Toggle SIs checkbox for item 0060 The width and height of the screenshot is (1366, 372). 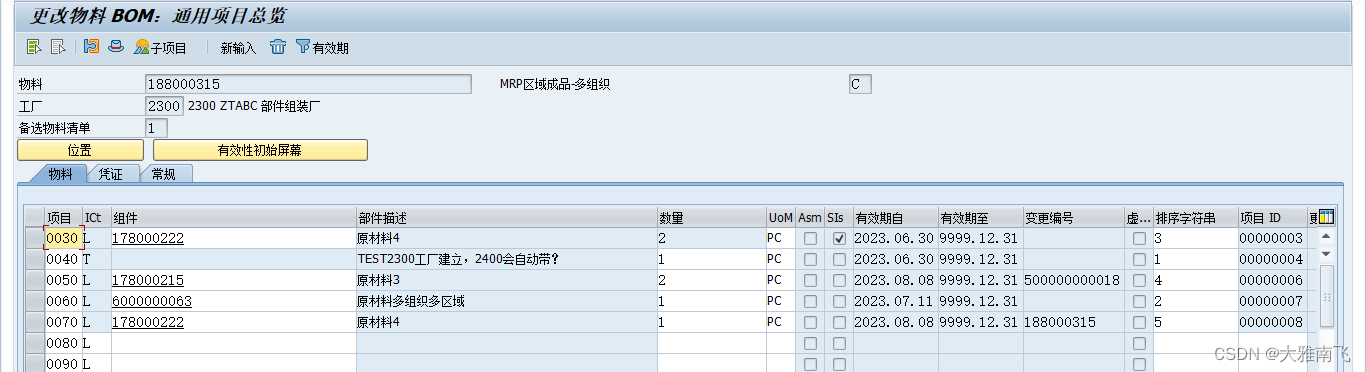pos(839,302)
